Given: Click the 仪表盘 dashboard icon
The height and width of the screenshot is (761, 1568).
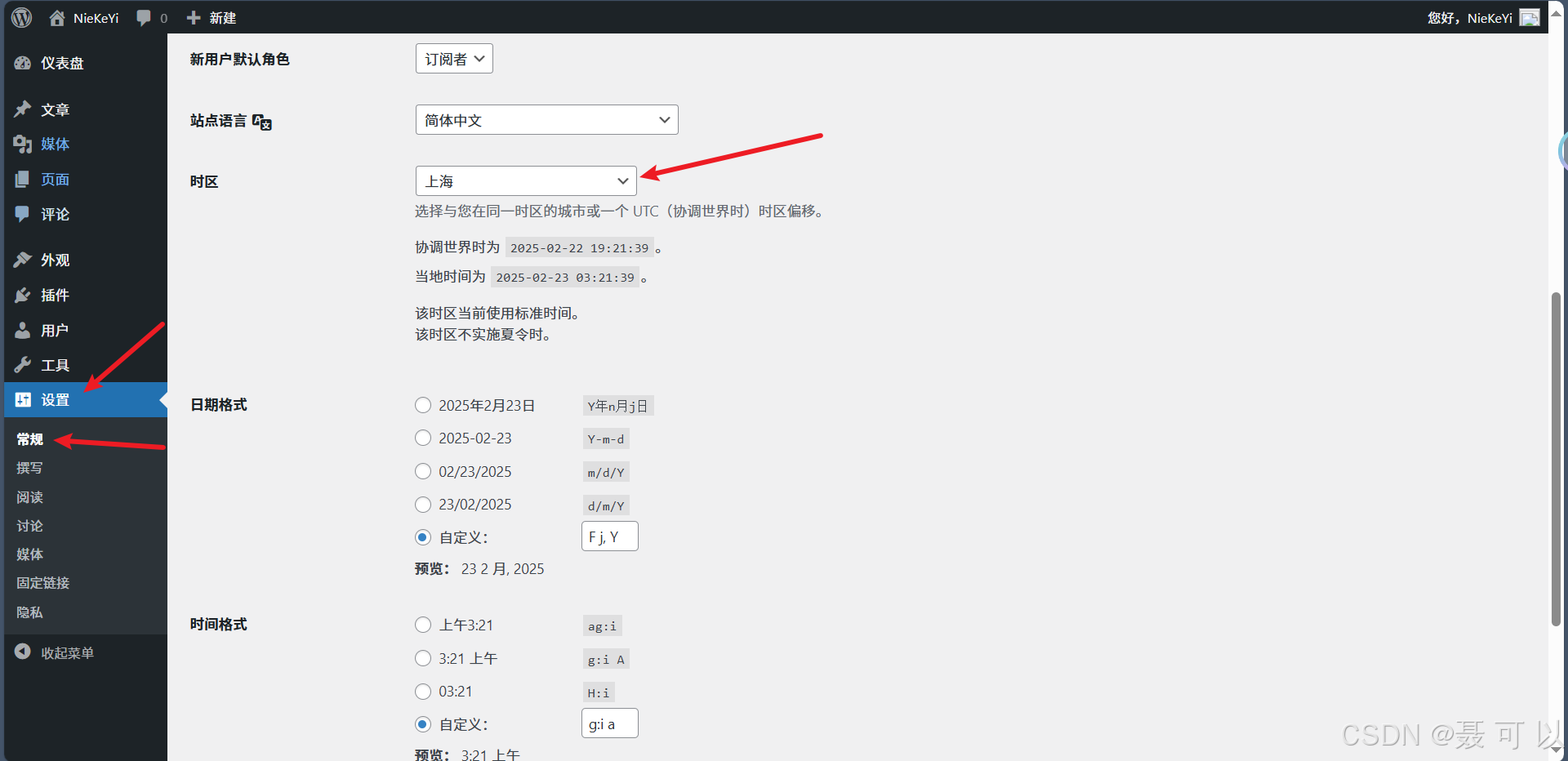Looking at the screenshot, I should pyautogui.click(x=23, y=63).
